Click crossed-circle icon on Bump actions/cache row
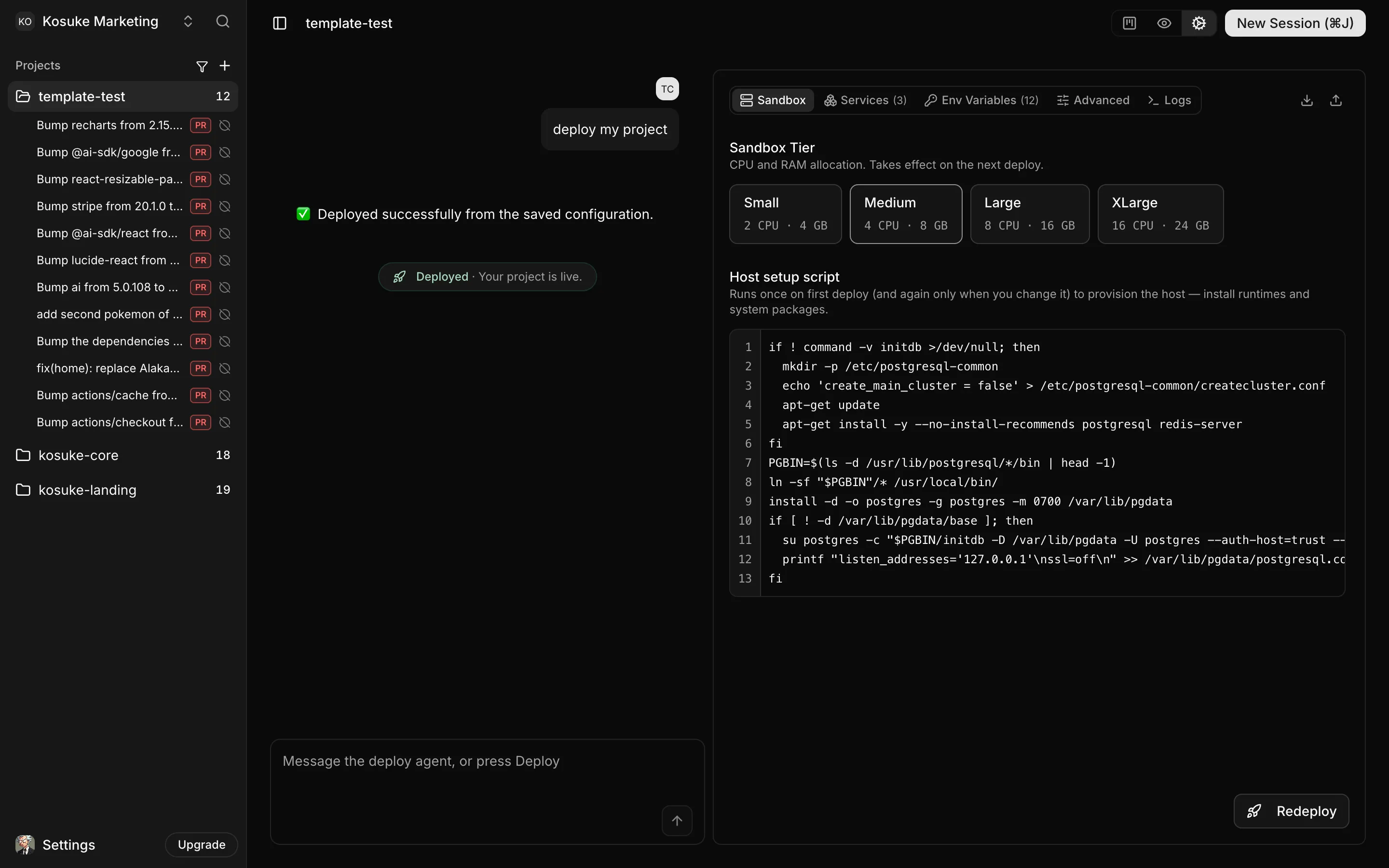1389x868 pixels. point(225,395)
